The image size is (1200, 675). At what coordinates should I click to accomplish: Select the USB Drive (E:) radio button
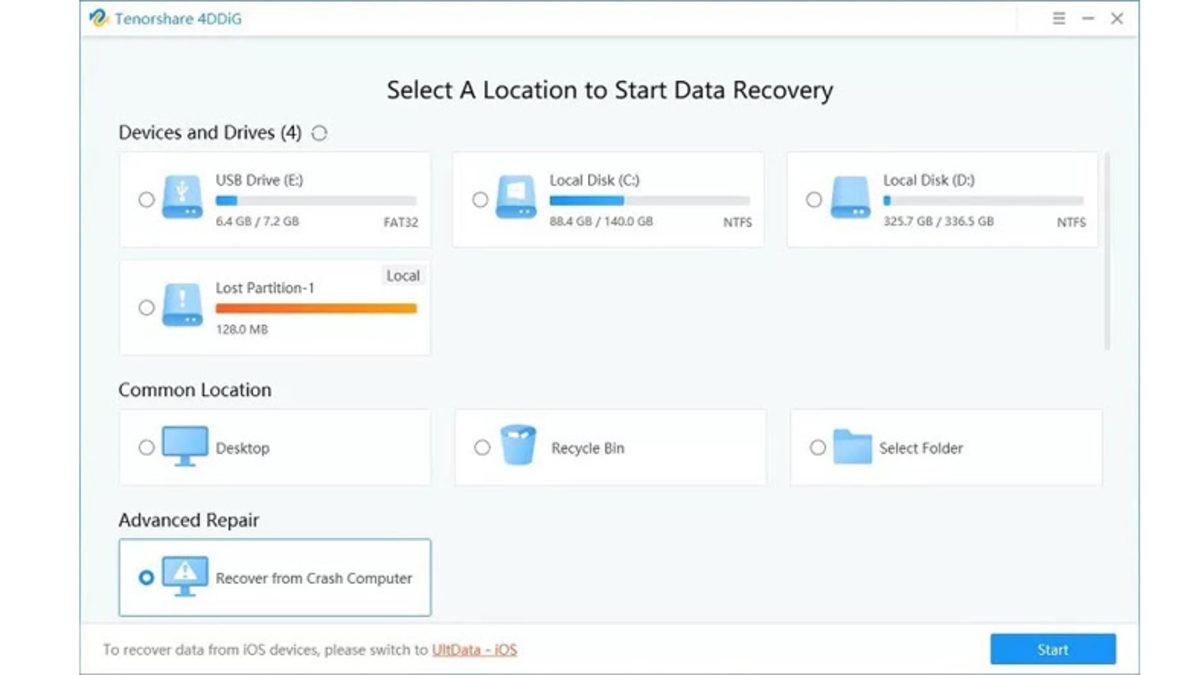pos(146,200)
